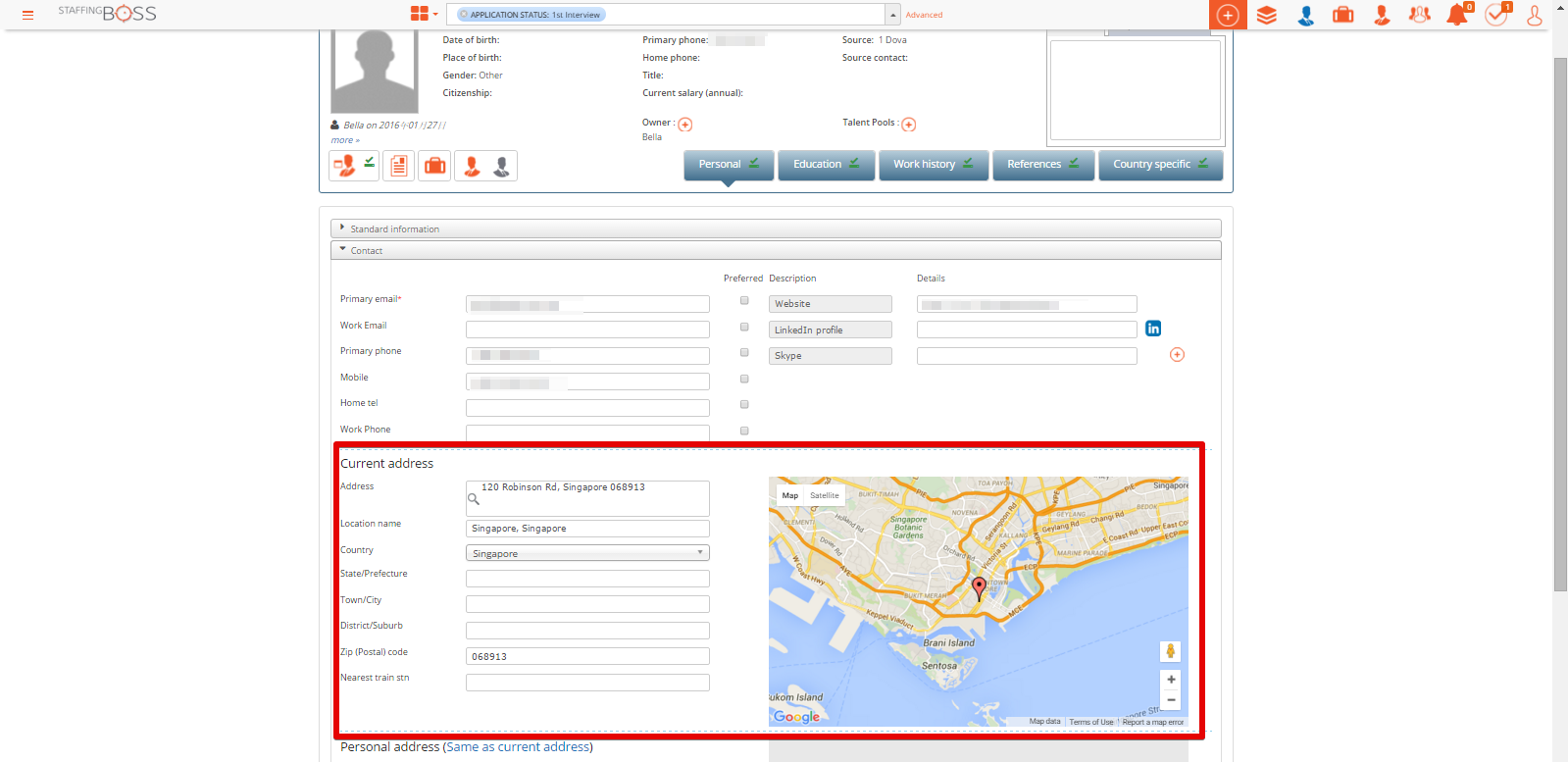The height and width of the screenshot is (762, 1568).
Task: Open the Country dropdown set to Singapore
Action: coord(587,553)
